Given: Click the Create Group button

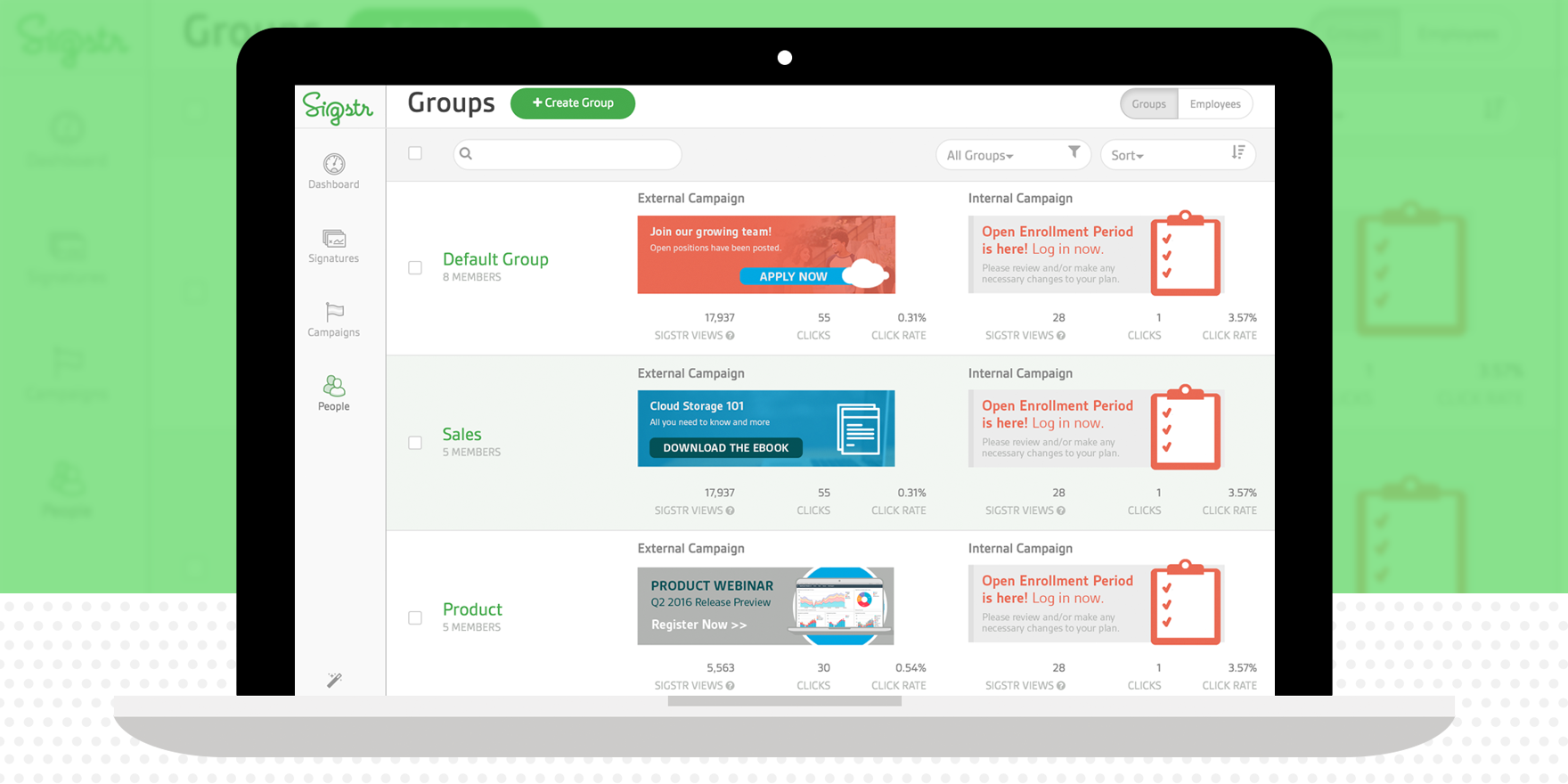Looking at the screenshot, I should tap(573, 103).
